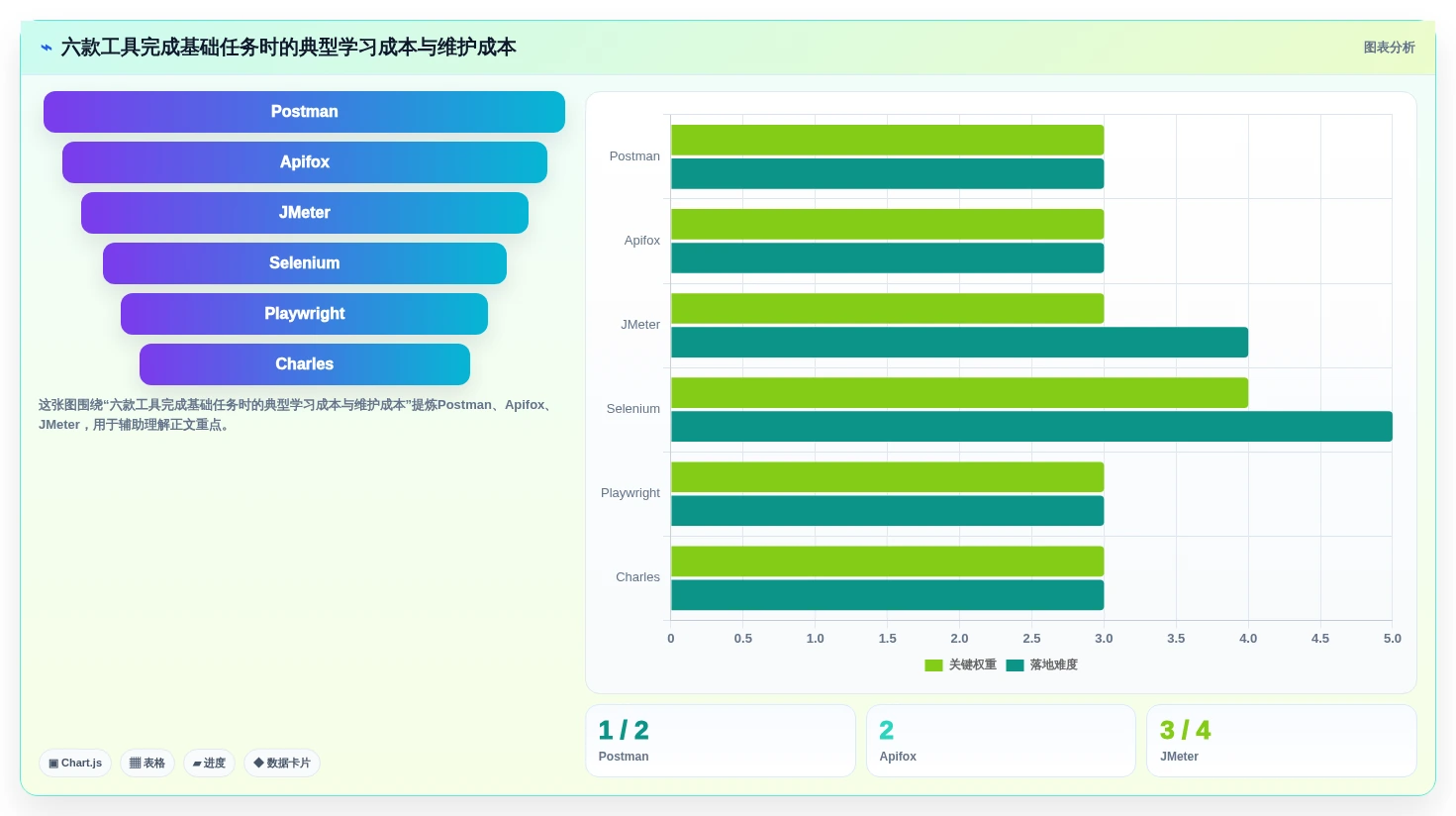Screen dimensions: 1456x816
Task: Toggle the 落地难度 legend swatch
Action: coord(1015,665)
